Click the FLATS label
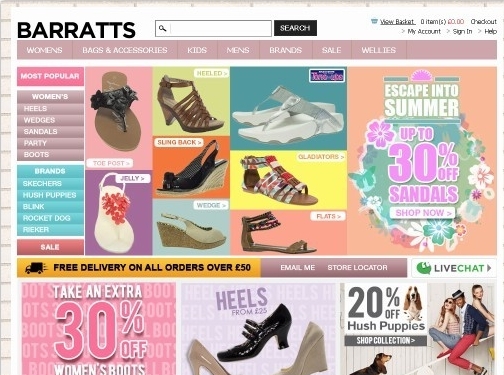 328,216
